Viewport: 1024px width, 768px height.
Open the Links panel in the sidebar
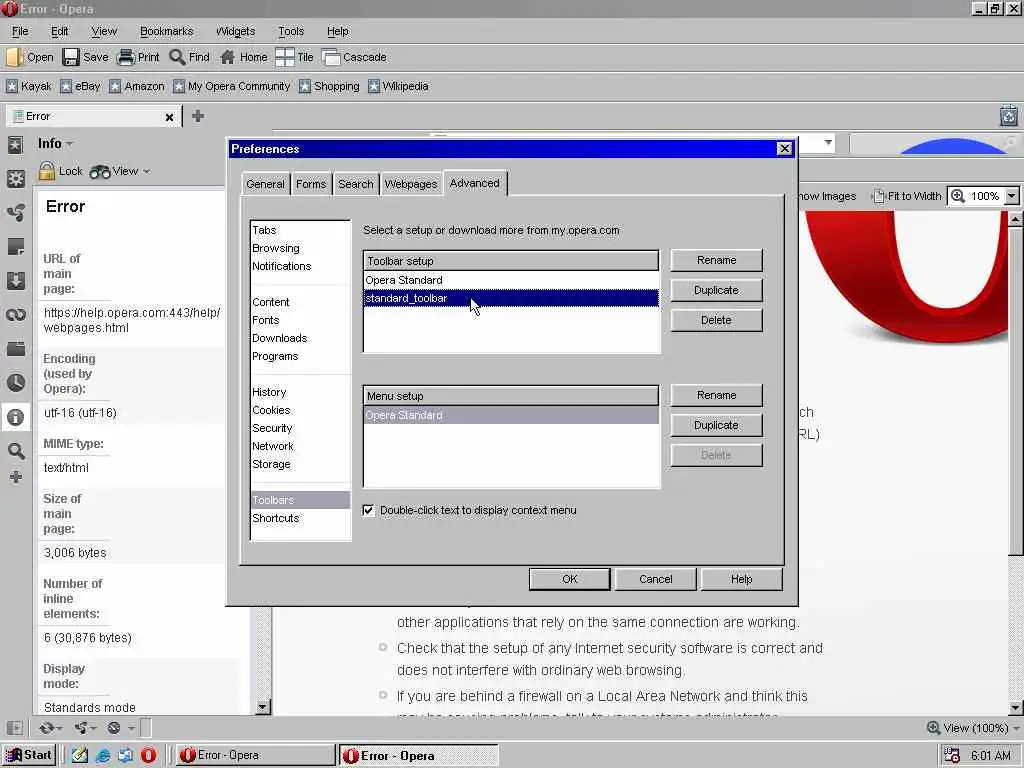click(16, 314)
